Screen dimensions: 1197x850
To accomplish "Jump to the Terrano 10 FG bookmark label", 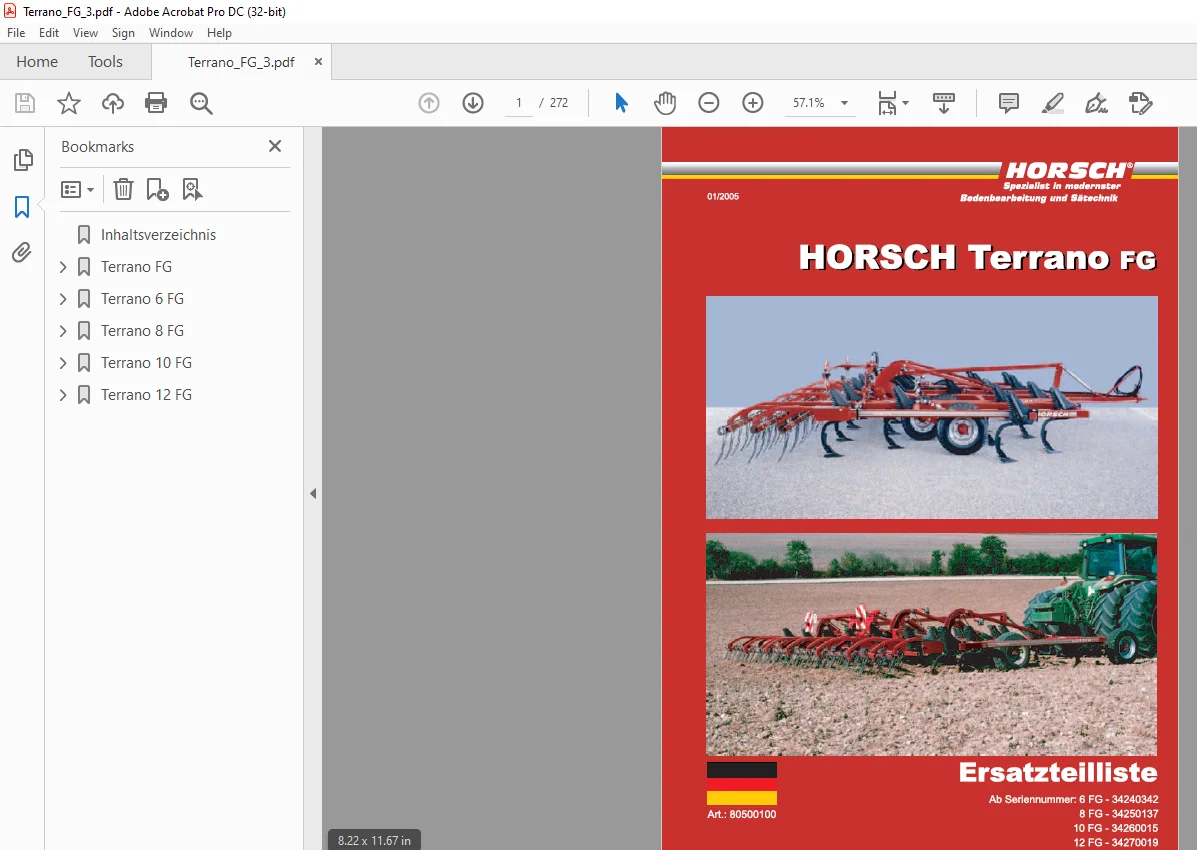I will click(147, 363).
